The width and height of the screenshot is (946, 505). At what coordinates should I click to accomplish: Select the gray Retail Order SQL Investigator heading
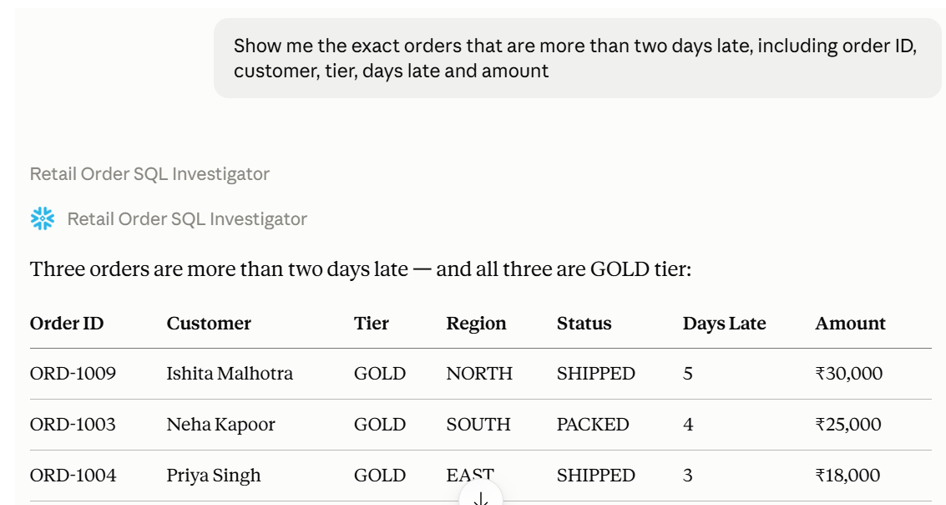[150, 174]
